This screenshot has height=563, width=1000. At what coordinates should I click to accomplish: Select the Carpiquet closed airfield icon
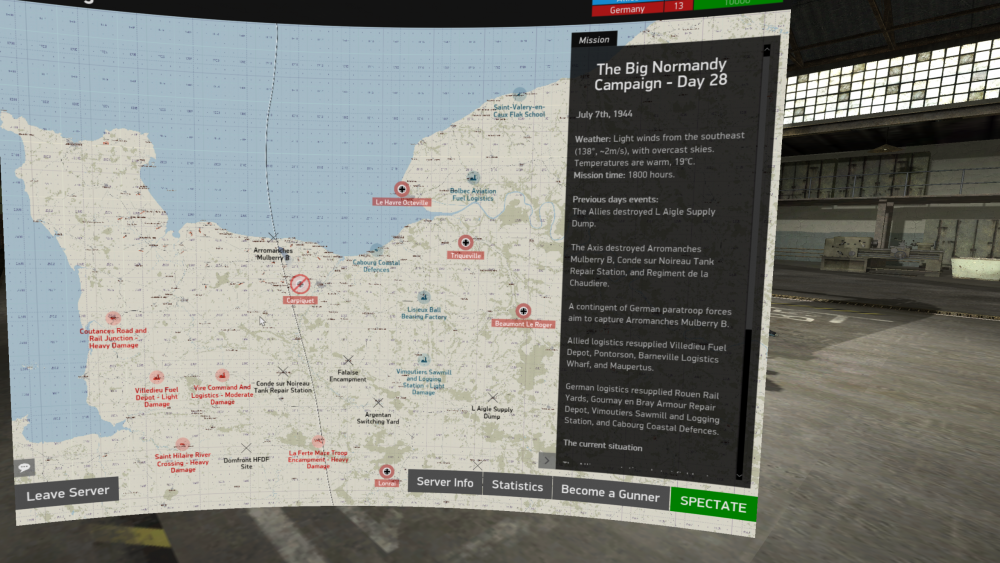[300, 284]
